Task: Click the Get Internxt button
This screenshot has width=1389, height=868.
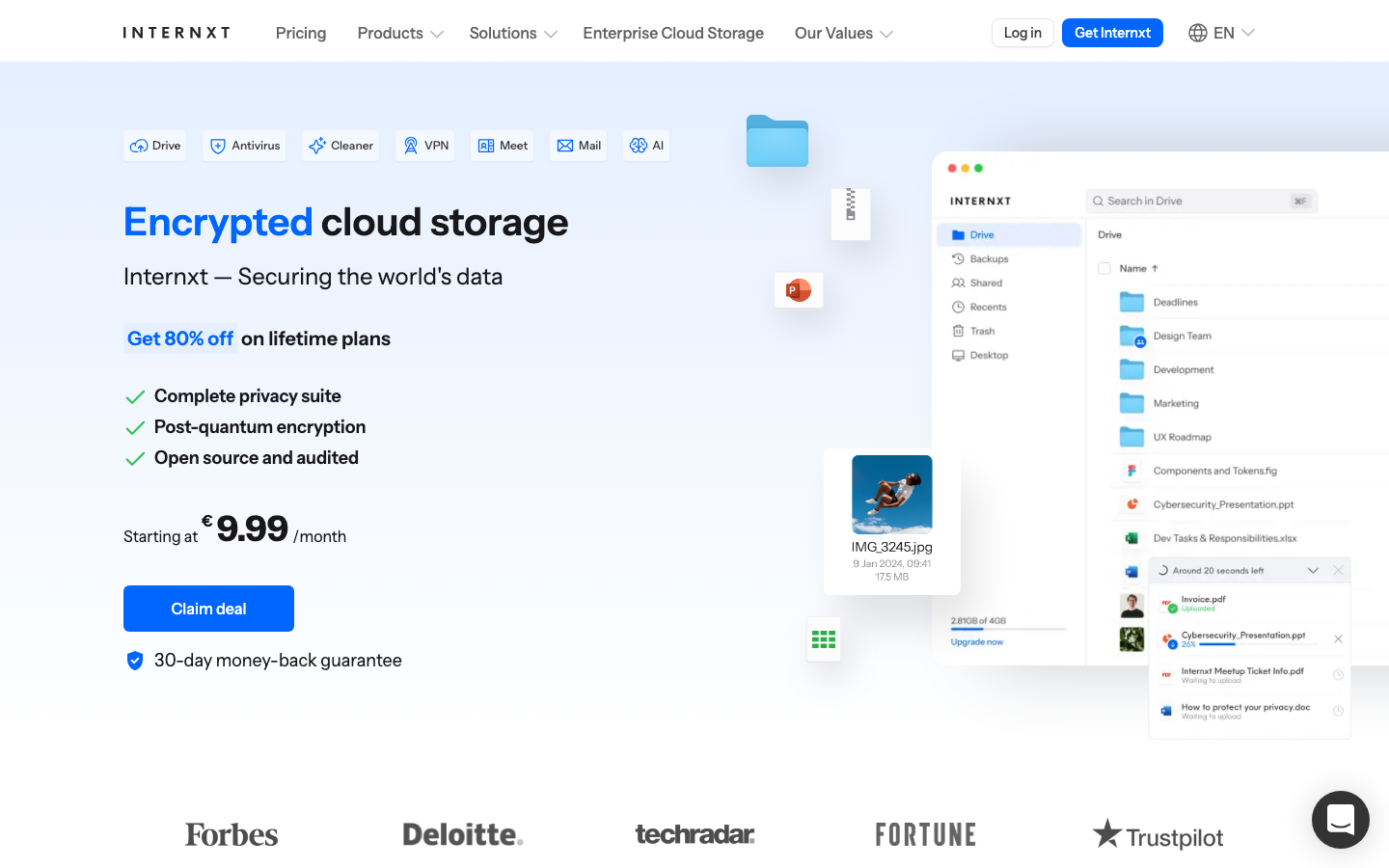Action: (1112, 33)
